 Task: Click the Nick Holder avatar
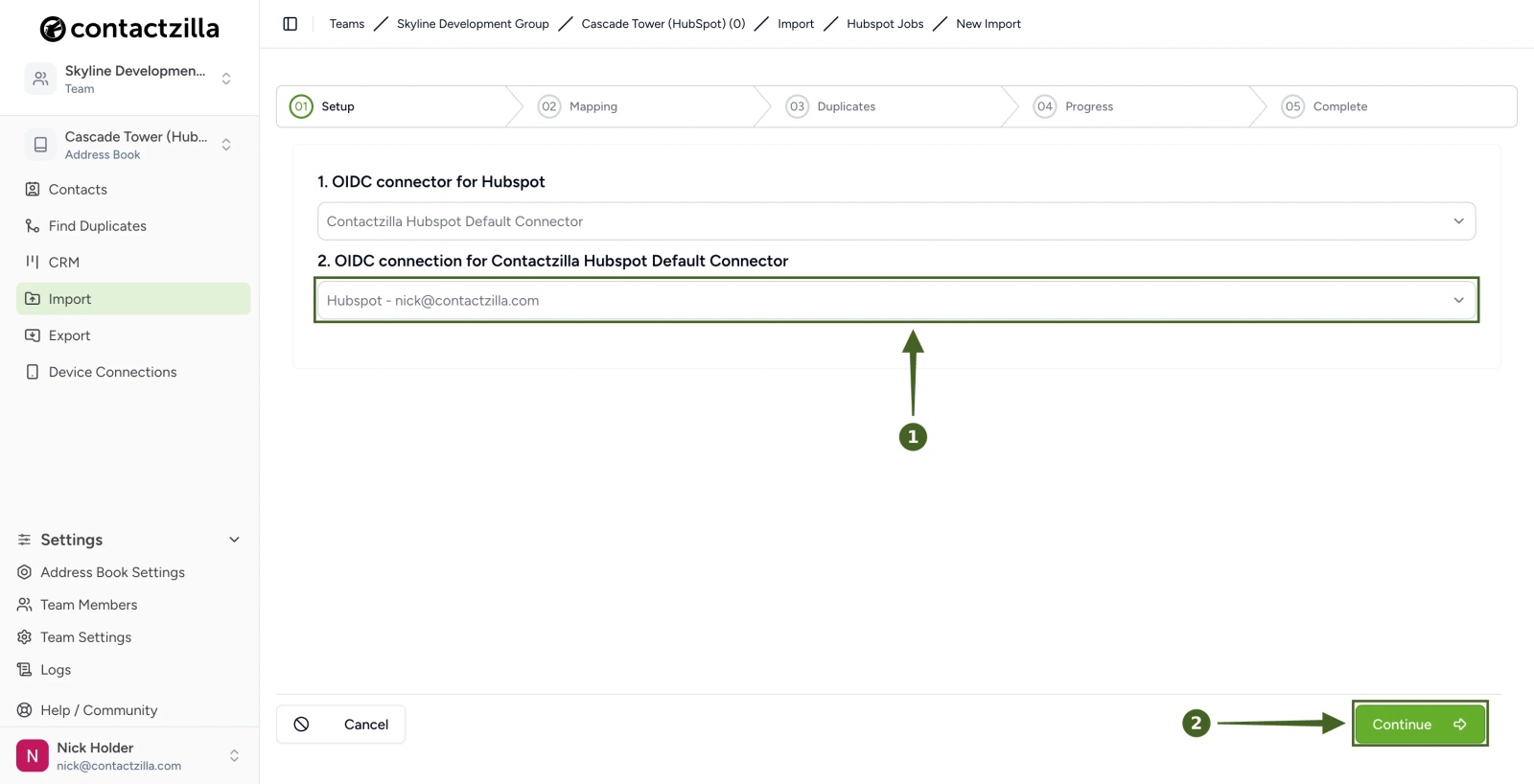click(x=33, y=756)
